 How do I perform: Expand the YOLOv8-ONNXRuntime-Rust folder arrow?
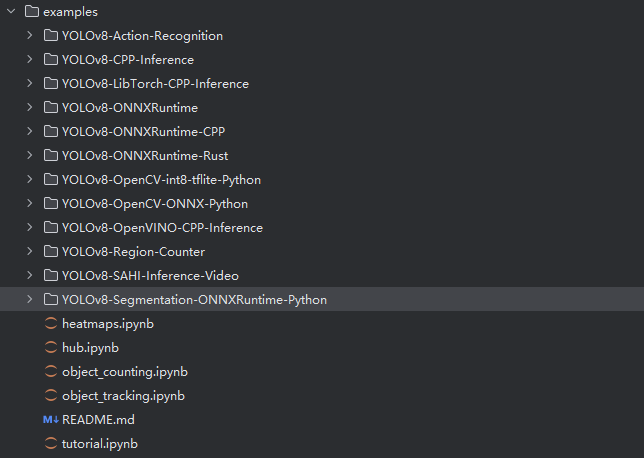coord(30,155)
